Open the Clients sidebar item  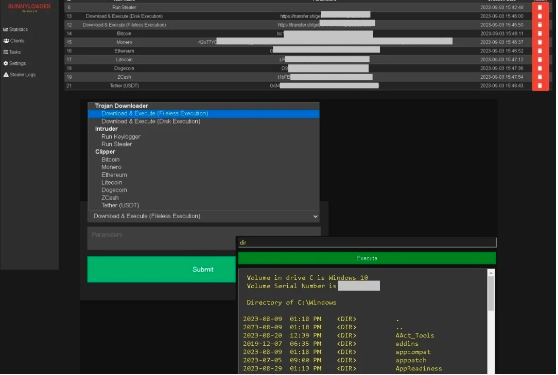pyautogui.click(x=14, y=41)
